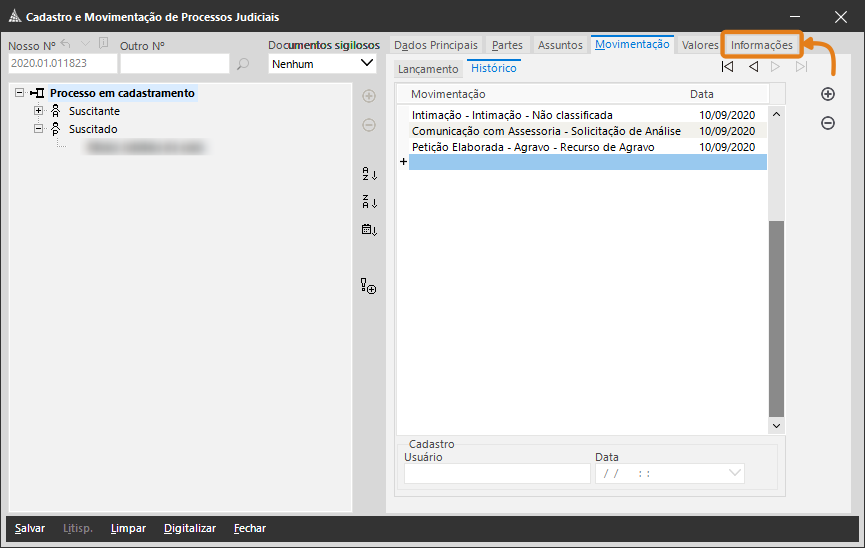Collapse the Processo em cadastramento root node
The height and width of the screenshot is (548, 865).
click(20, 93)
